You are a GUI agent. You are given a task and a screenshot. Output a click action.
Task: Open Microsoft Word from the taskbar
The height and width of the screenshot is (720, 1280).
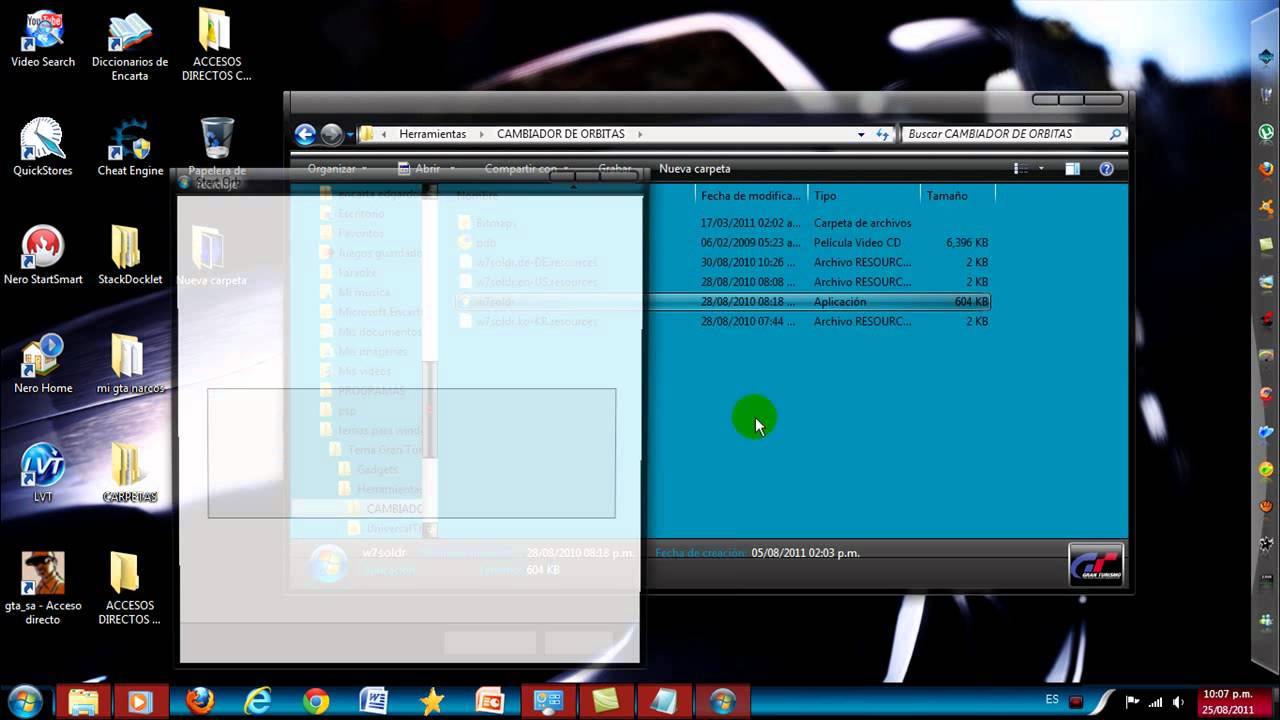coord(374,701)
